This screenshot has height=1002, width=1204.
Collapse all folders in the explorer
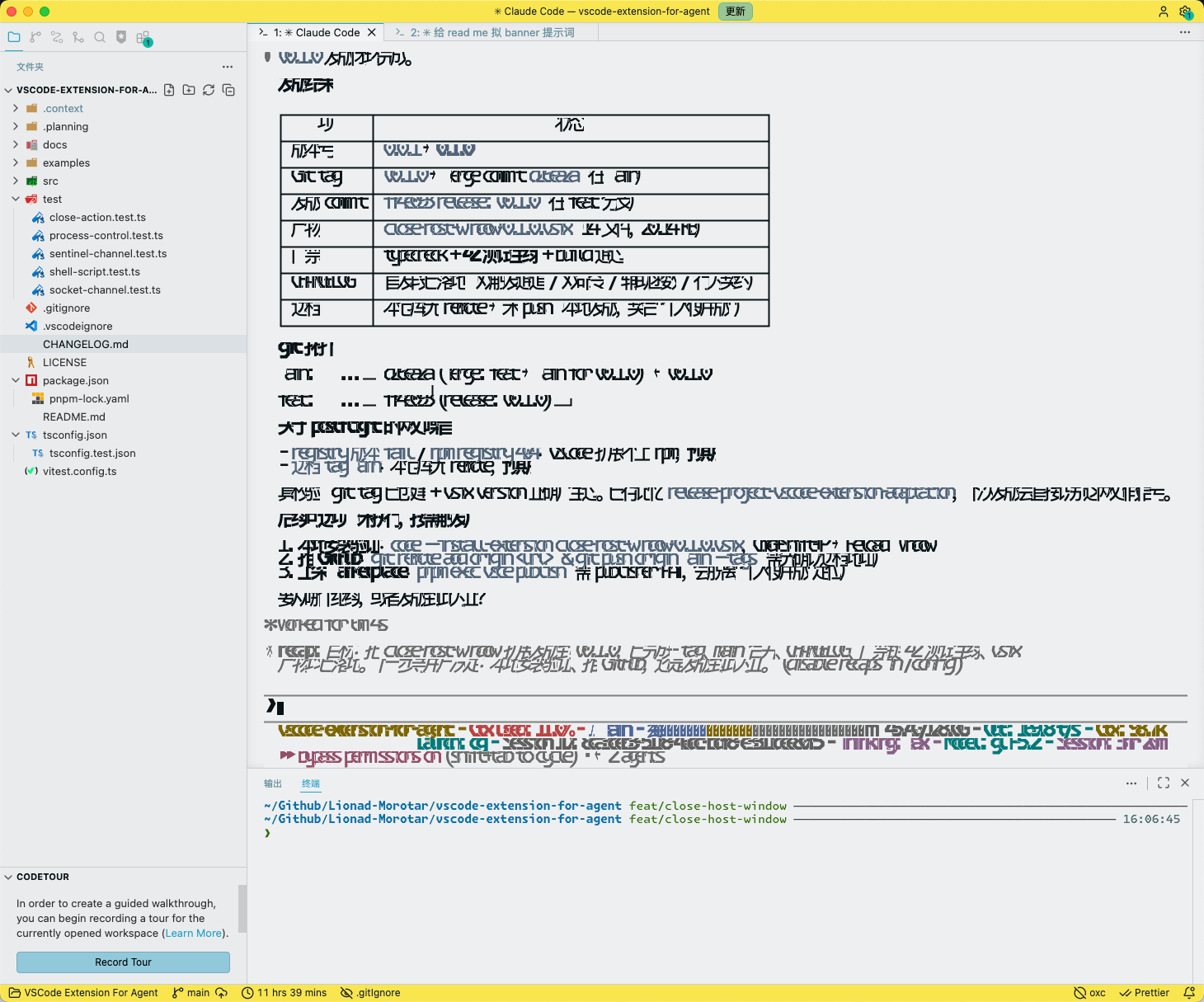click(228, 90)
